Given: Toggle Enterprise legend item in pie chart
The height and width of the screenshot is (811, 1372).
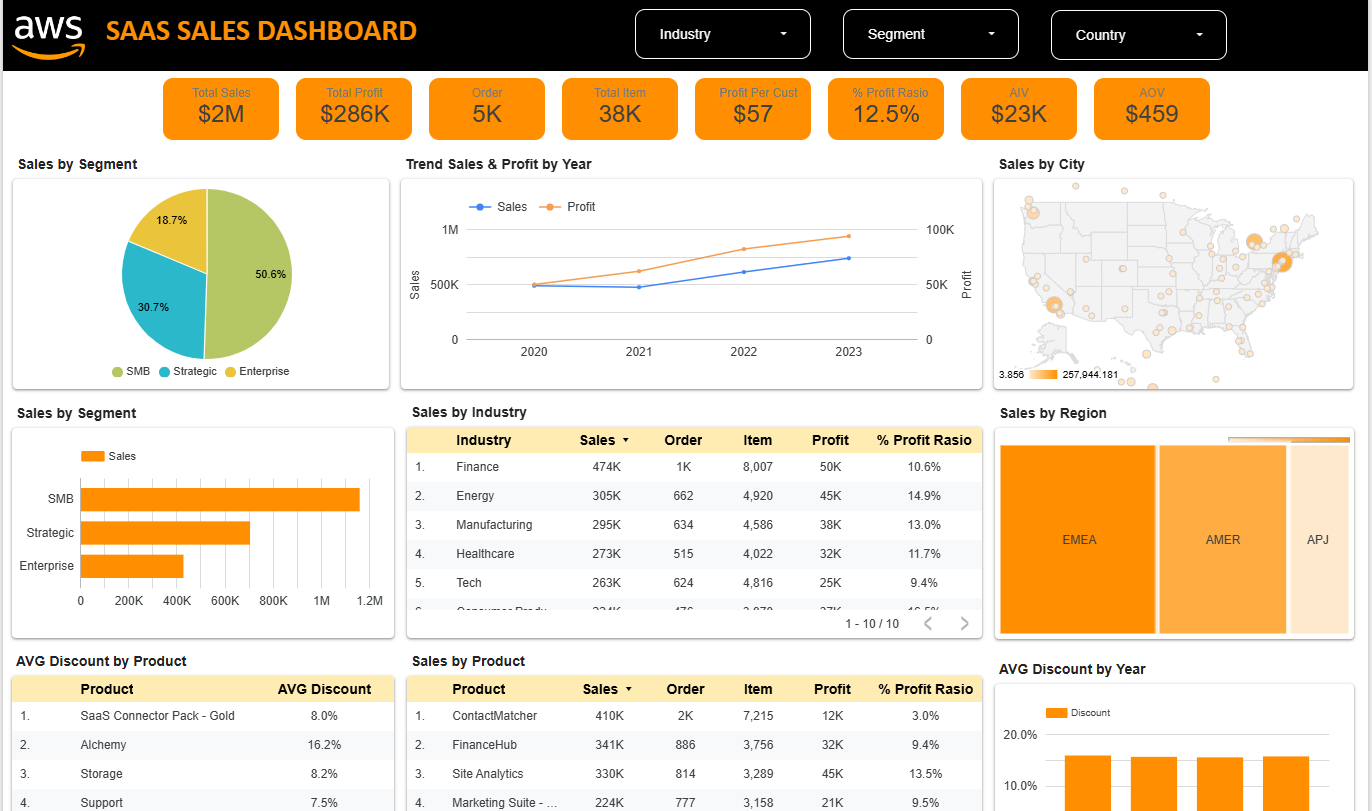Looking at the screenshot, I should (257, 371).
